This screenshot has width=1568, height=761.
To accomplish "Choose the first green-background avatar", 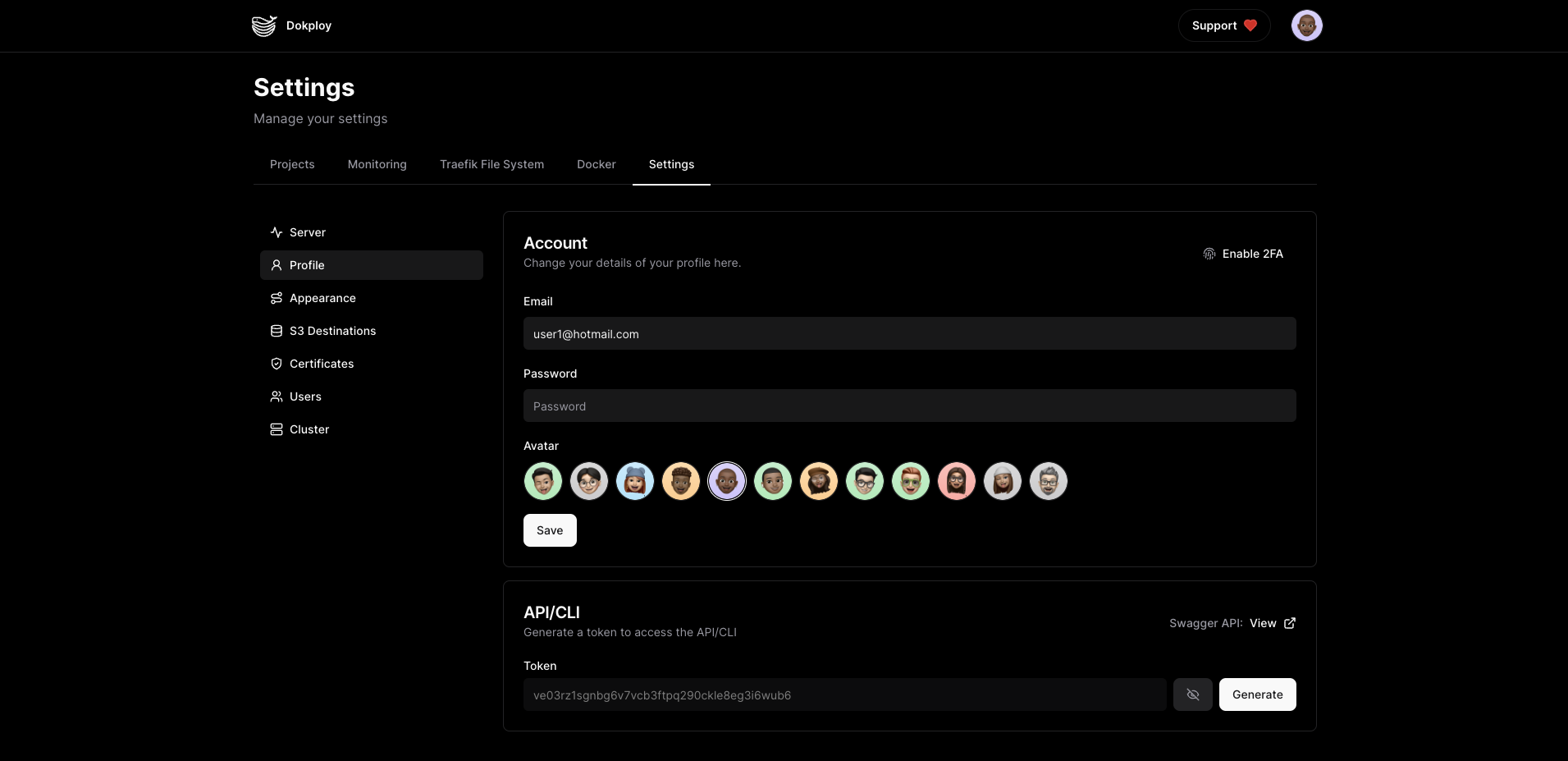I will tap(543, 481).
